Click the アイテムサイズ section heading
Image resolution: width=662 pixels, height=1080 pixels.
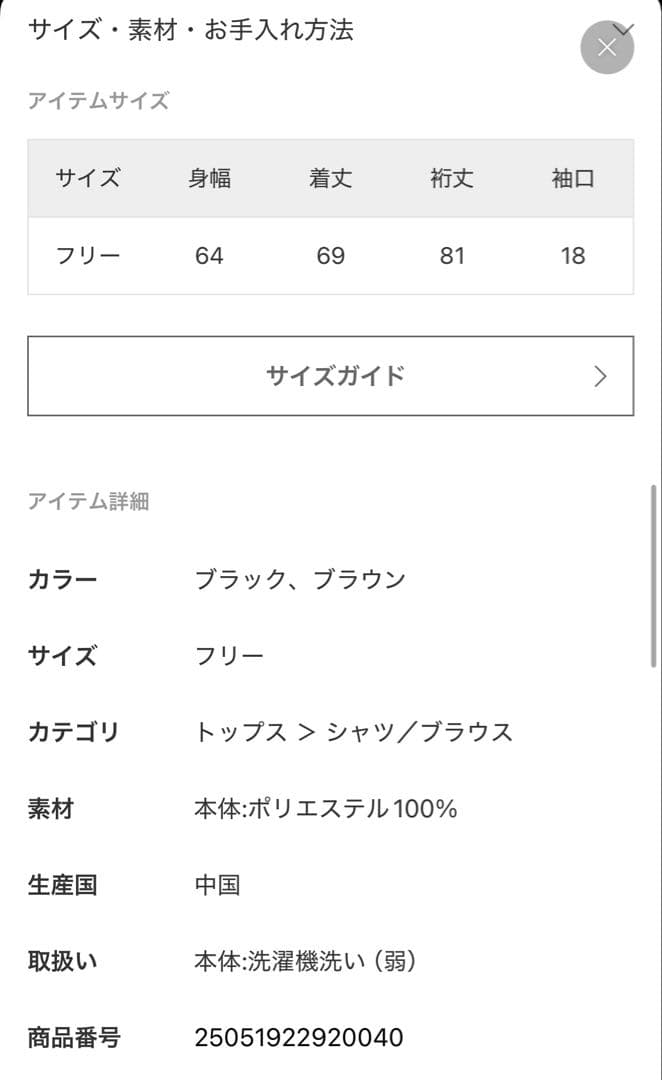coord(99,100)
